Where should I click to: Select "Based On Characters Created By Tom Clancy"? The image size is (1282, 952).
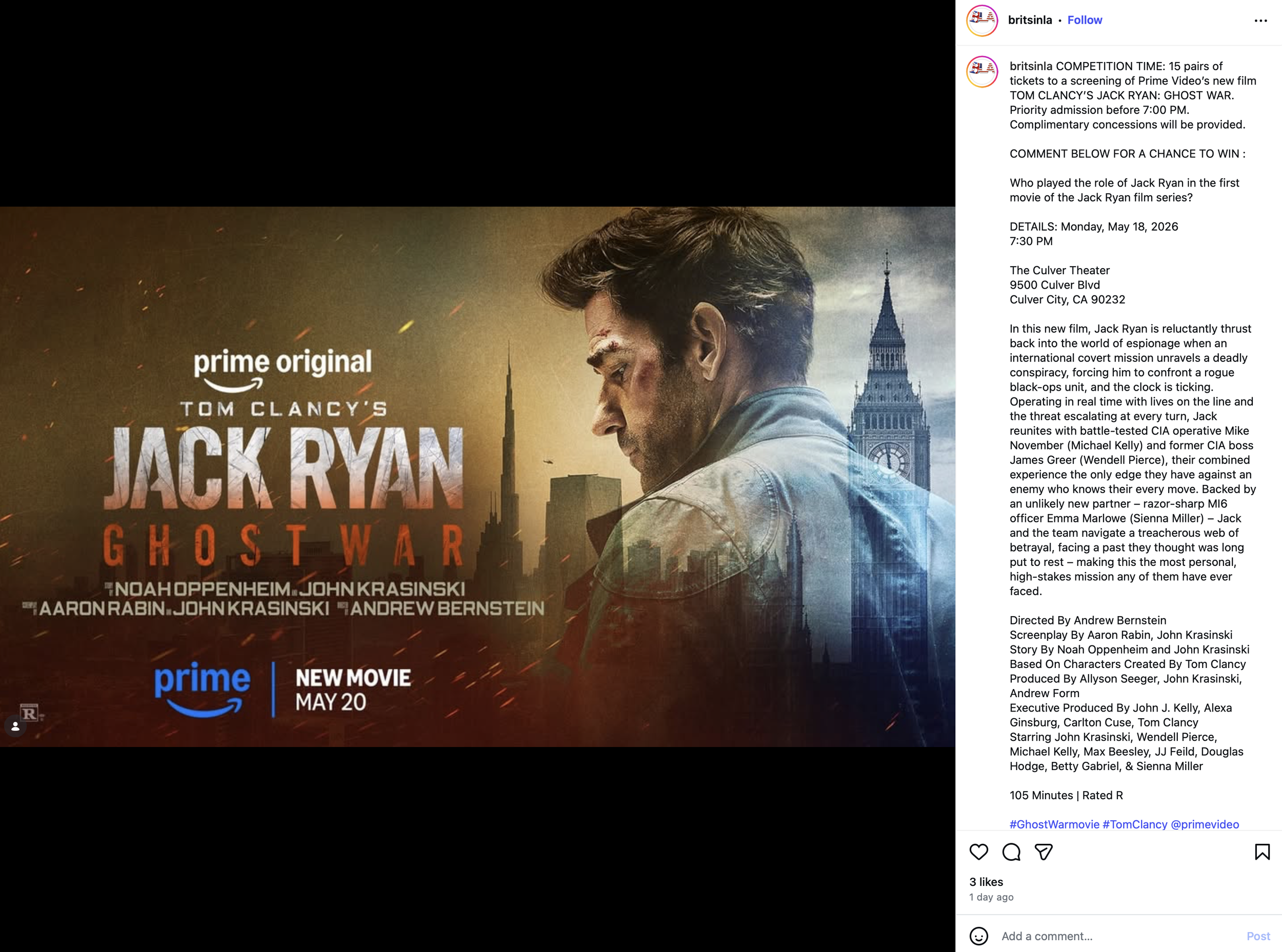1128,664
